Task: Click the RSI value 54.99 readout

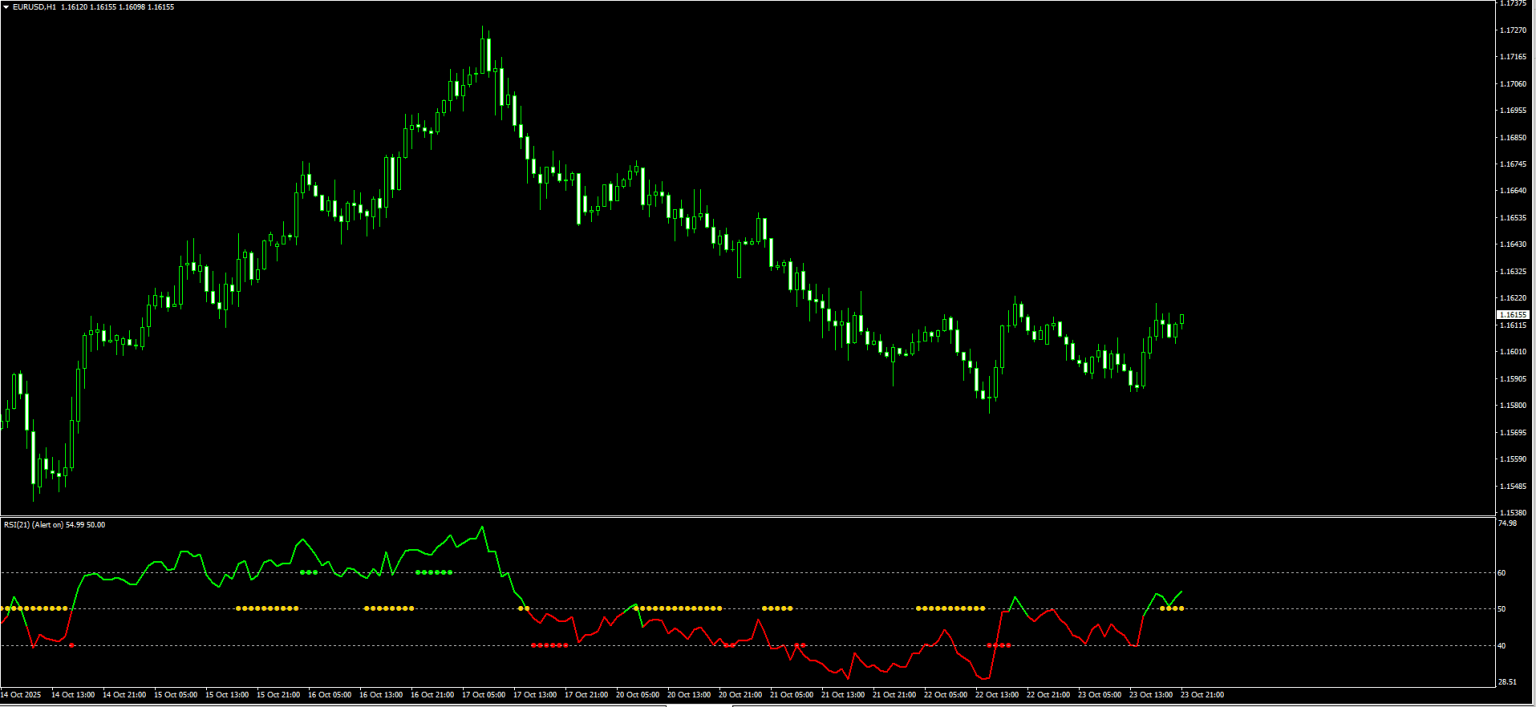Action: (x=74, y=524)
